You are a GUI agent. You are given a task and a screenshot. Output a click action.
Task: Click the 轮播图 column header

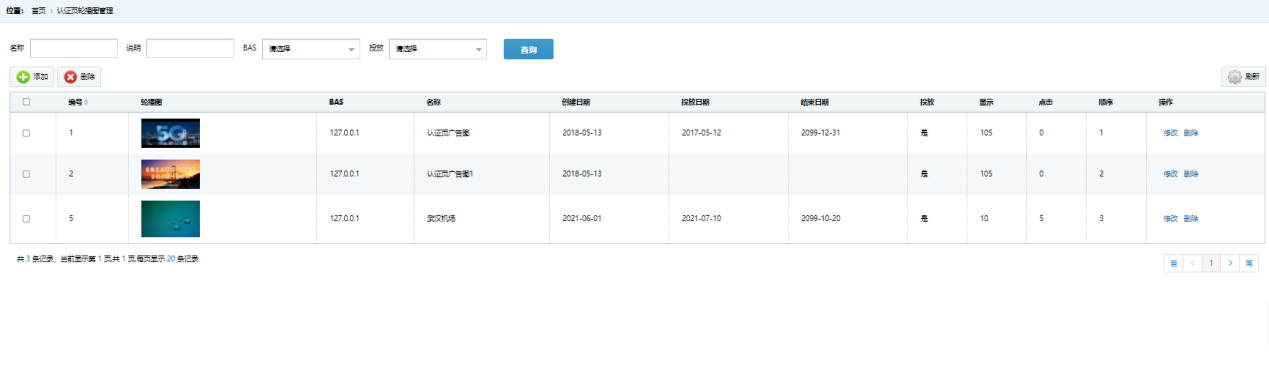tap(151, 102)
